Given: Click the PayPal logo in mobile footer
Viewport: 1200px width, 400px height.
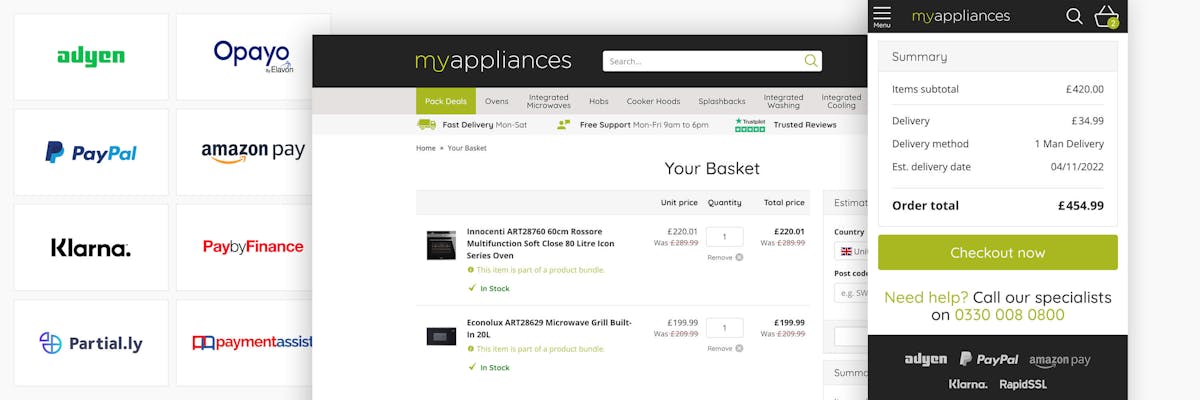Looking at the screenshot, I should coord(989,359).
